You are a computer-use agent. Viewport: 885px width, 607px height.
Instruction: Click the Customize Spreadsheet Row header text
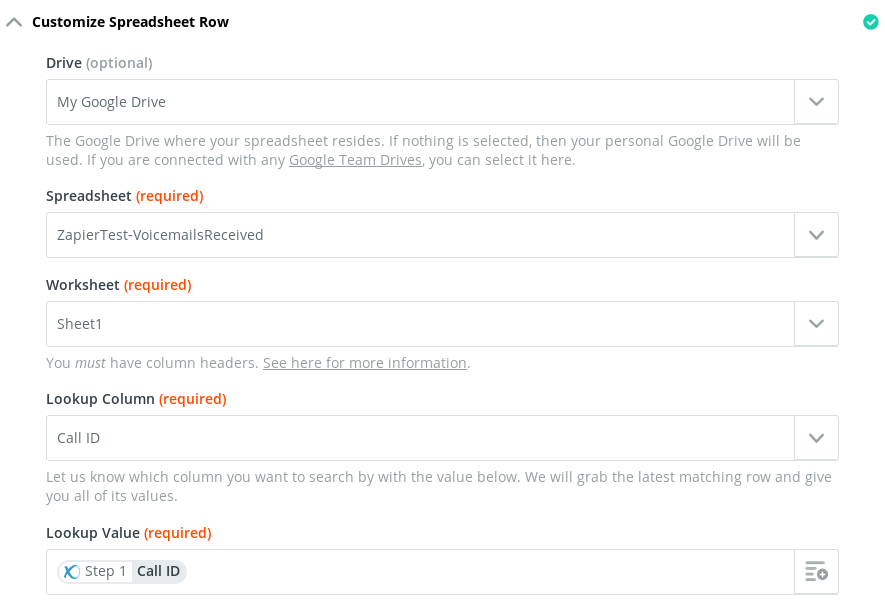click(x=130, y=20)
